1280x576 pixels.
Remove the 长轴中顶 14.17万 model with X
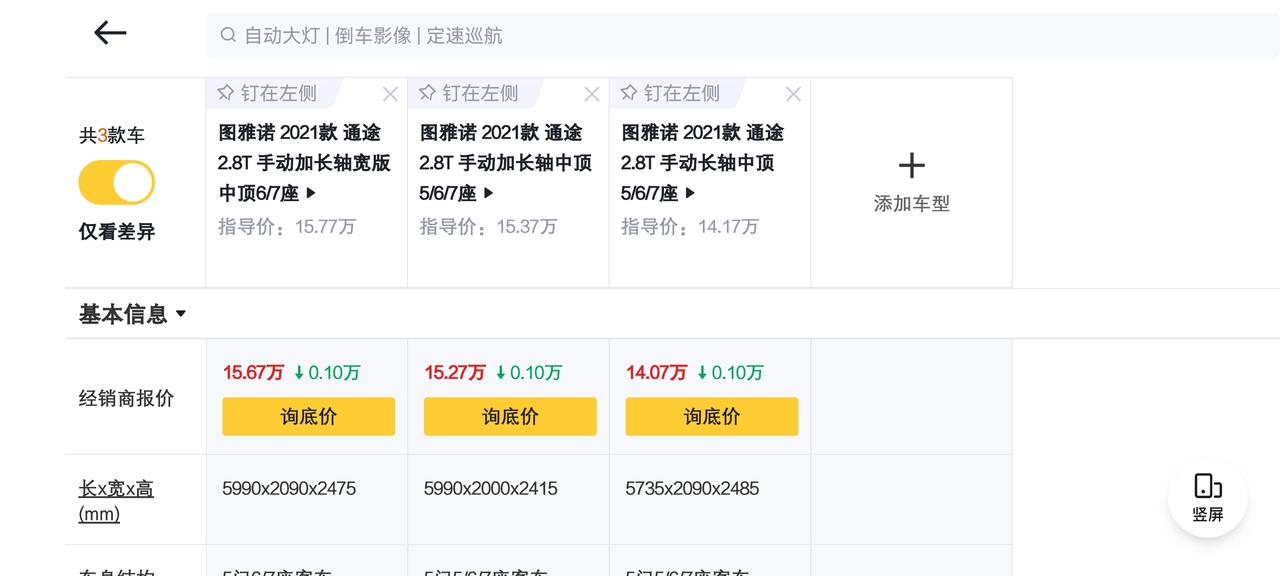pos(793,94)
